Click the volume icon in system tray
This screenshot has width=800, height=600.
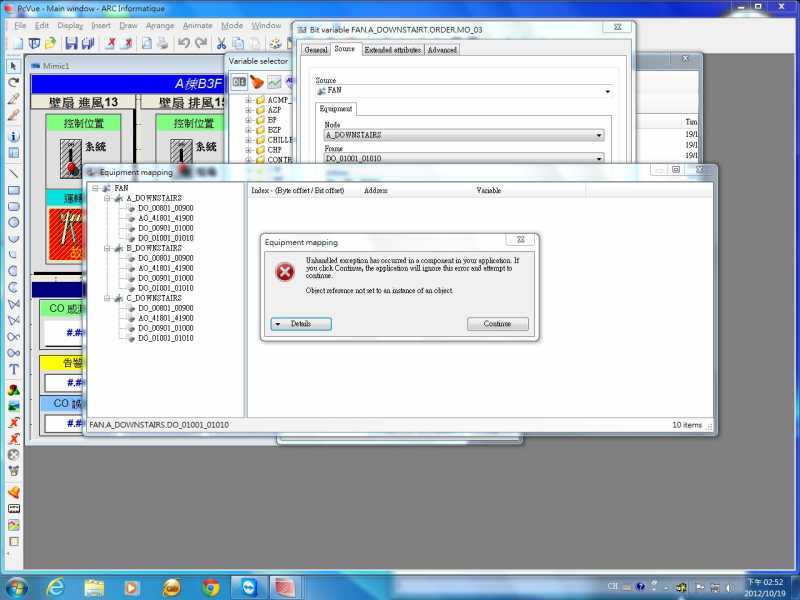pyautogui.click(x=730, y=588)
